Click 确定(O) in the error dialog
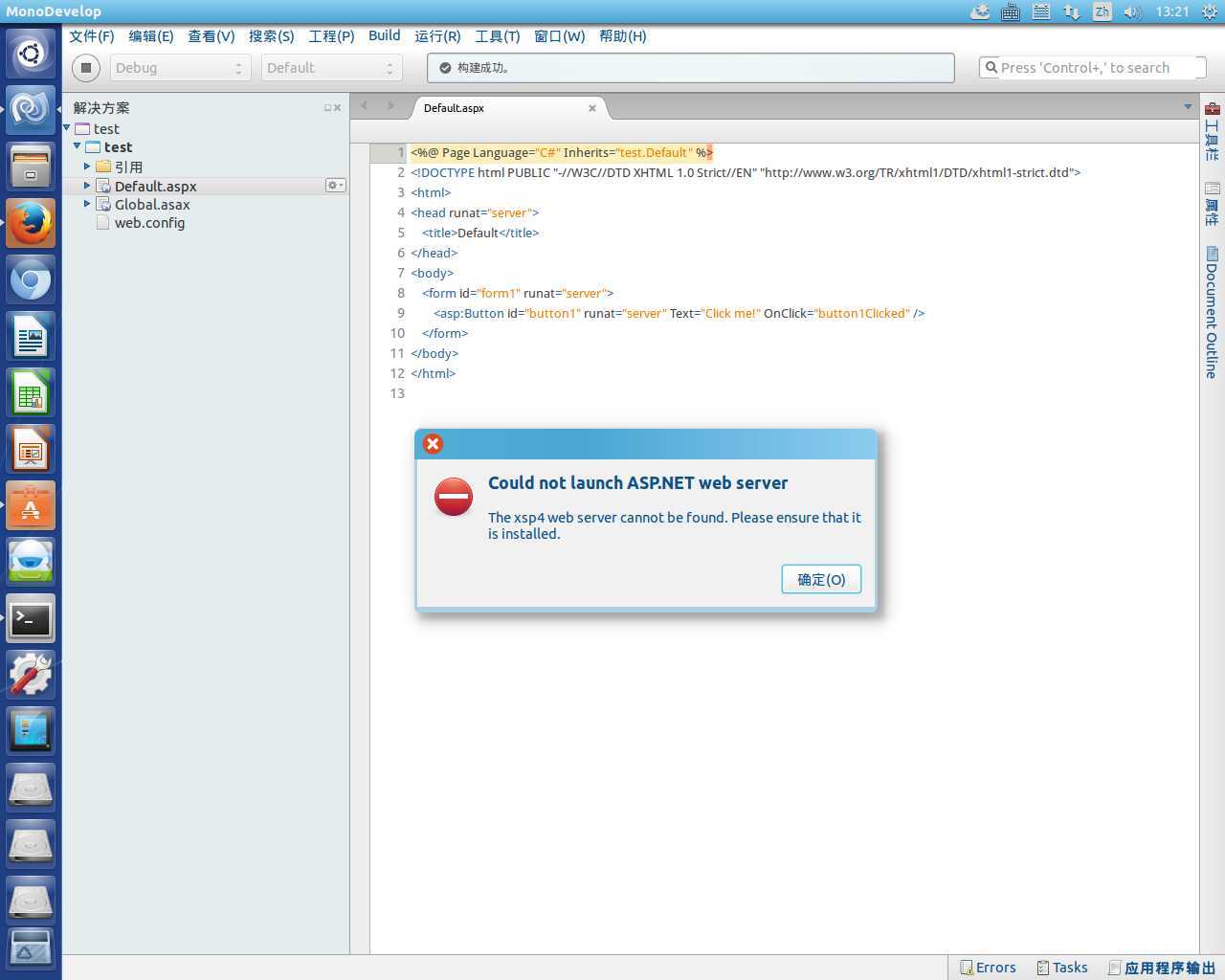1225x980 pixels. tap(821, 579)
